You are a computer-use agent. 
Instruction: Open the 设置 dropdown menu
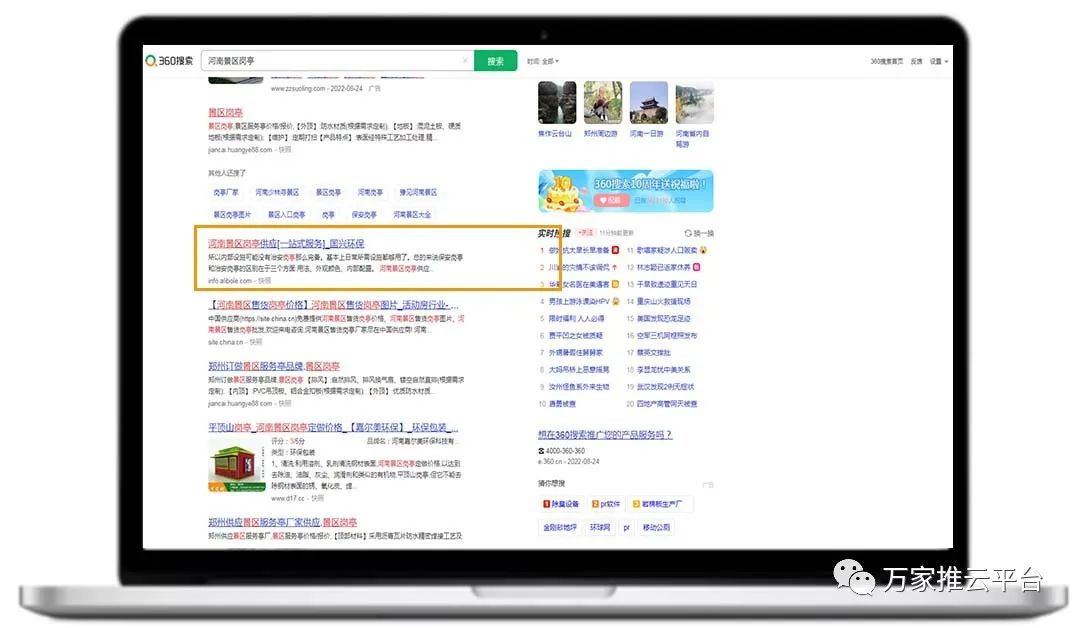click(x=938, y=61)
